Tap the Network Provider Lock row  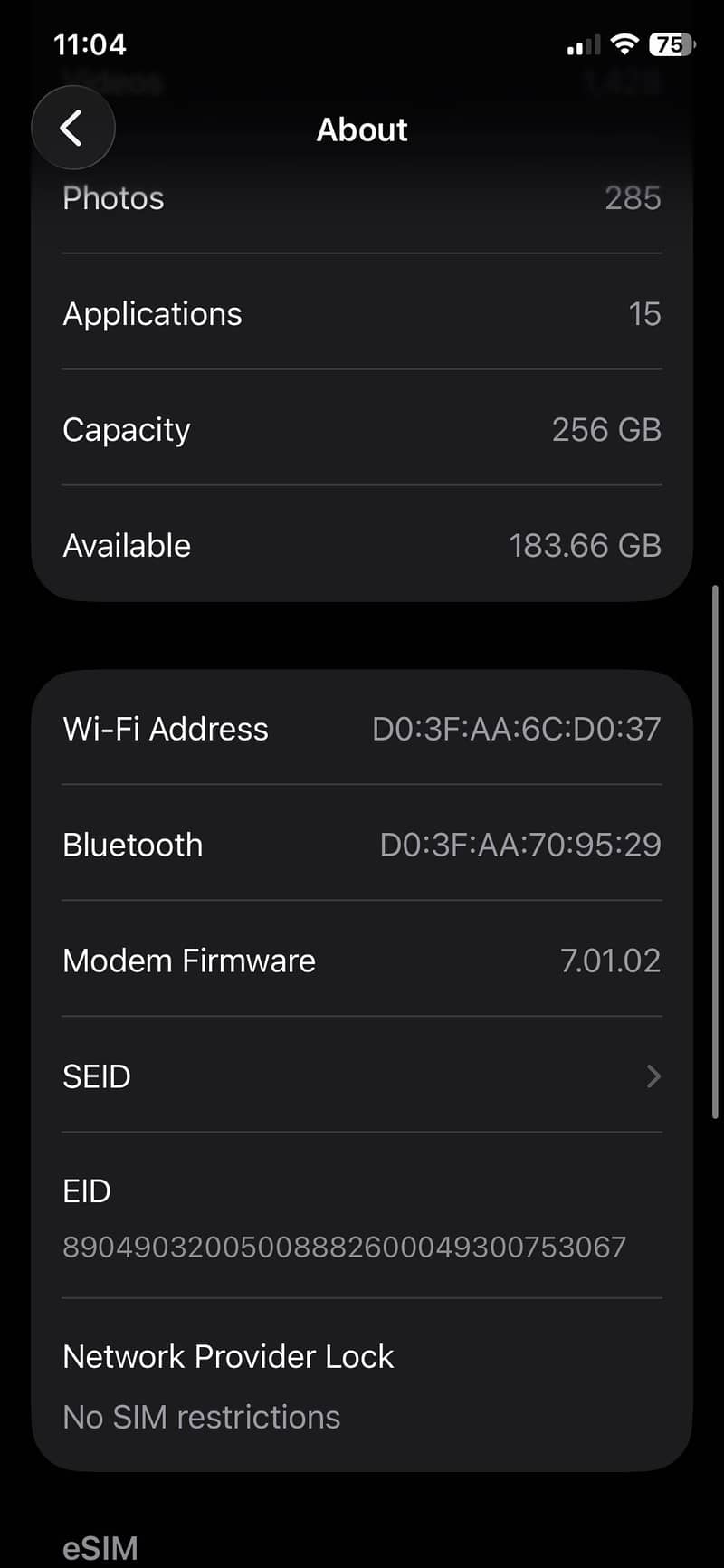[362, 1385]
